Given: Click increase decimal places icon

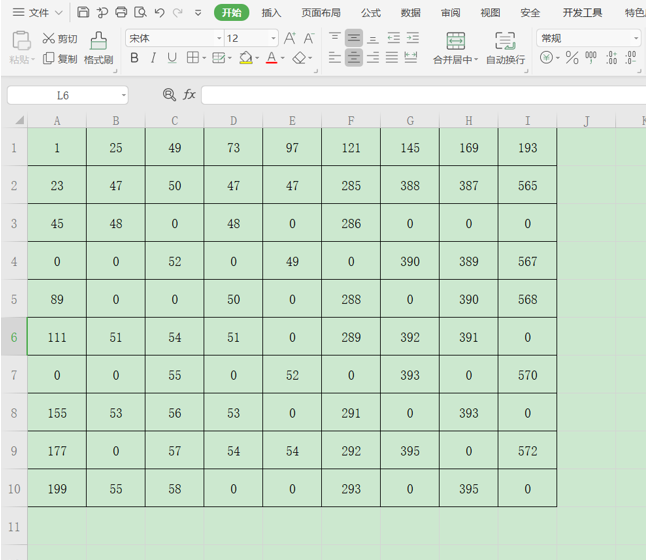Looking at the screenshot, I should tap(611, 58).
